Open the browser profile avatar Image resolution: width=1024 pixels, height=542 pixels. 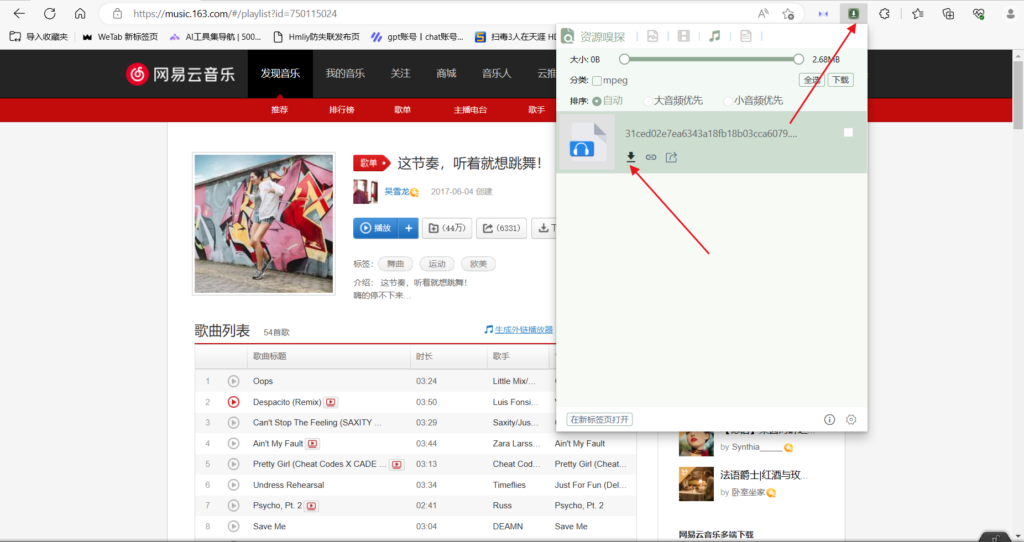click(x=1010, y=14)
